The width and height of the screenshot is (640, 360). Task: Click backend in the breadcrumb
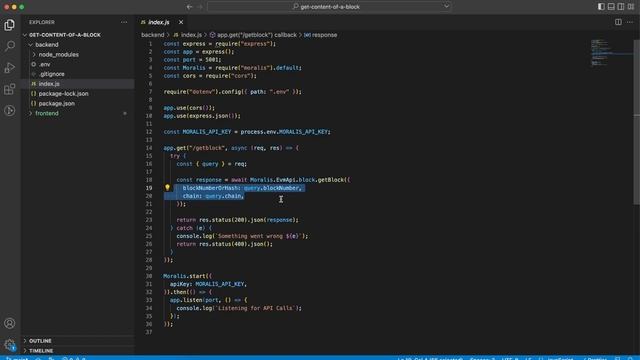[x=153, y=35]
